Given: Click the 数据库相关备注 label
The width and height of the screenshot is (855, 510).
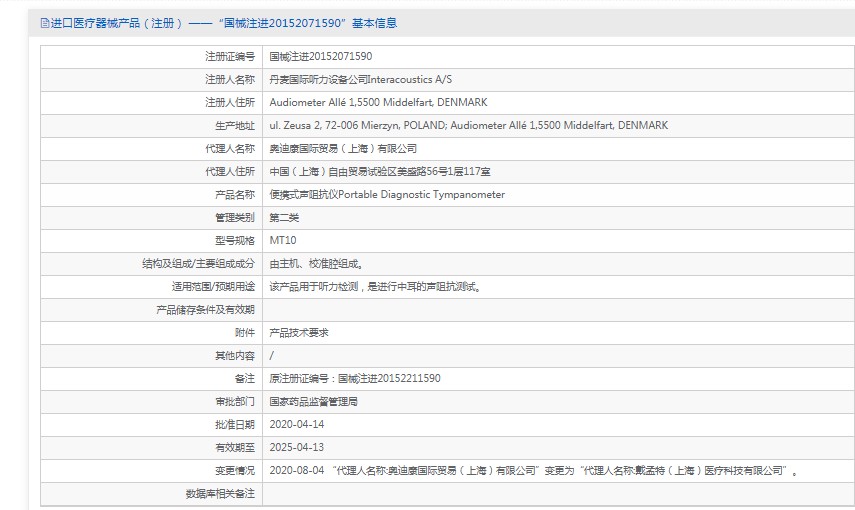Looking at the screenshot, I should [x=220, y=494].
